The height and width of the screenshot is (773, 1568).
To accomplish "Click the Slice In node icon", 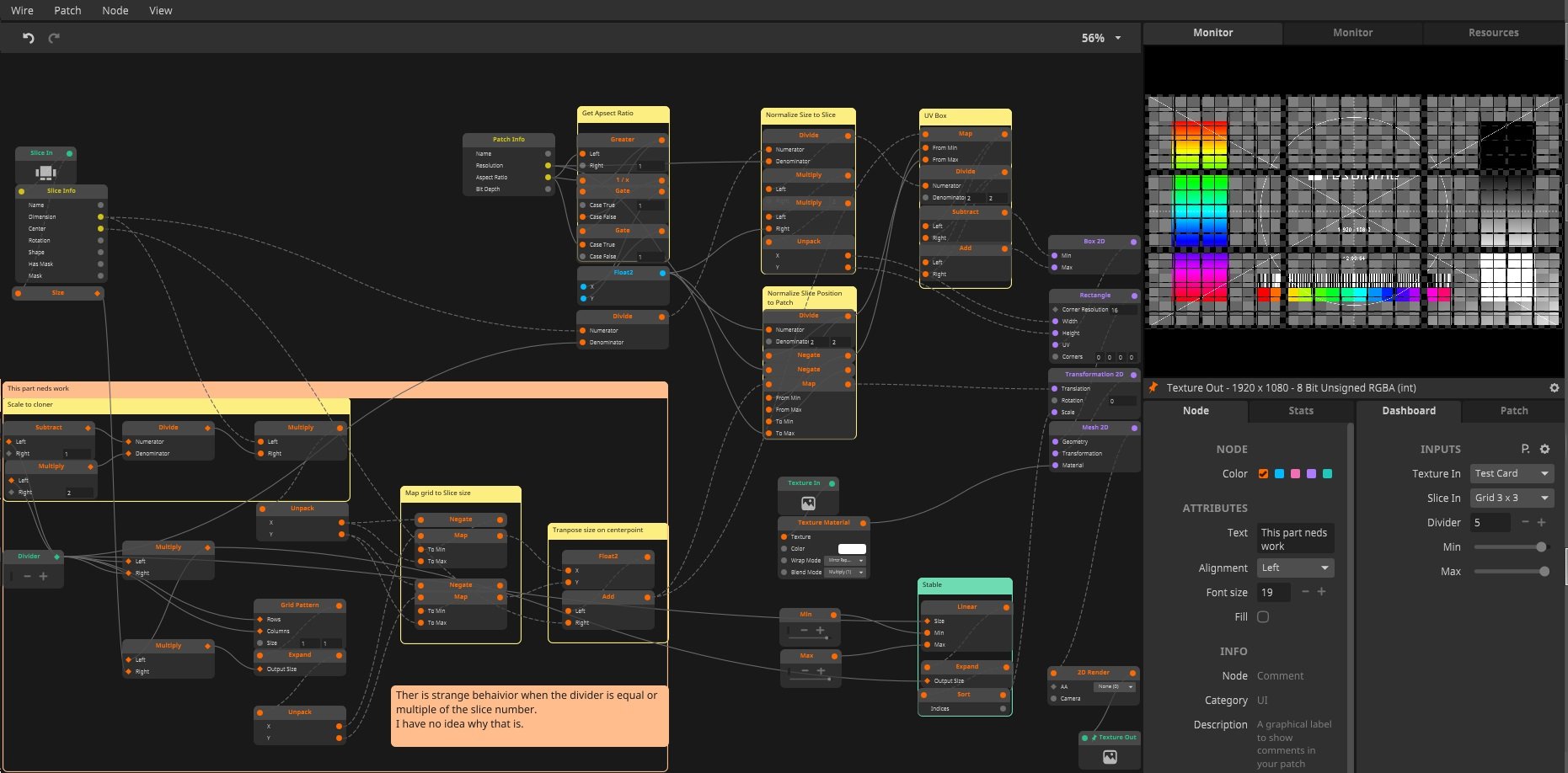I will point(45,173).
